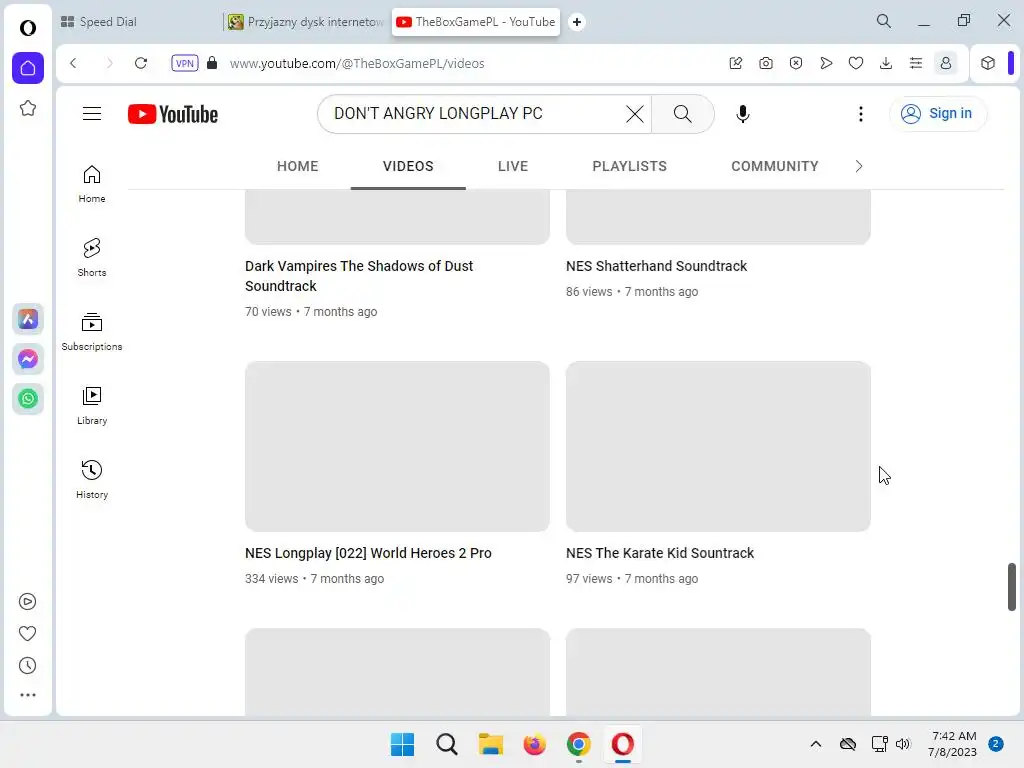Submit search with magnifier button
Viewport: 1024px width, 768px height.
pyautogui.click(x=682, y=114)
